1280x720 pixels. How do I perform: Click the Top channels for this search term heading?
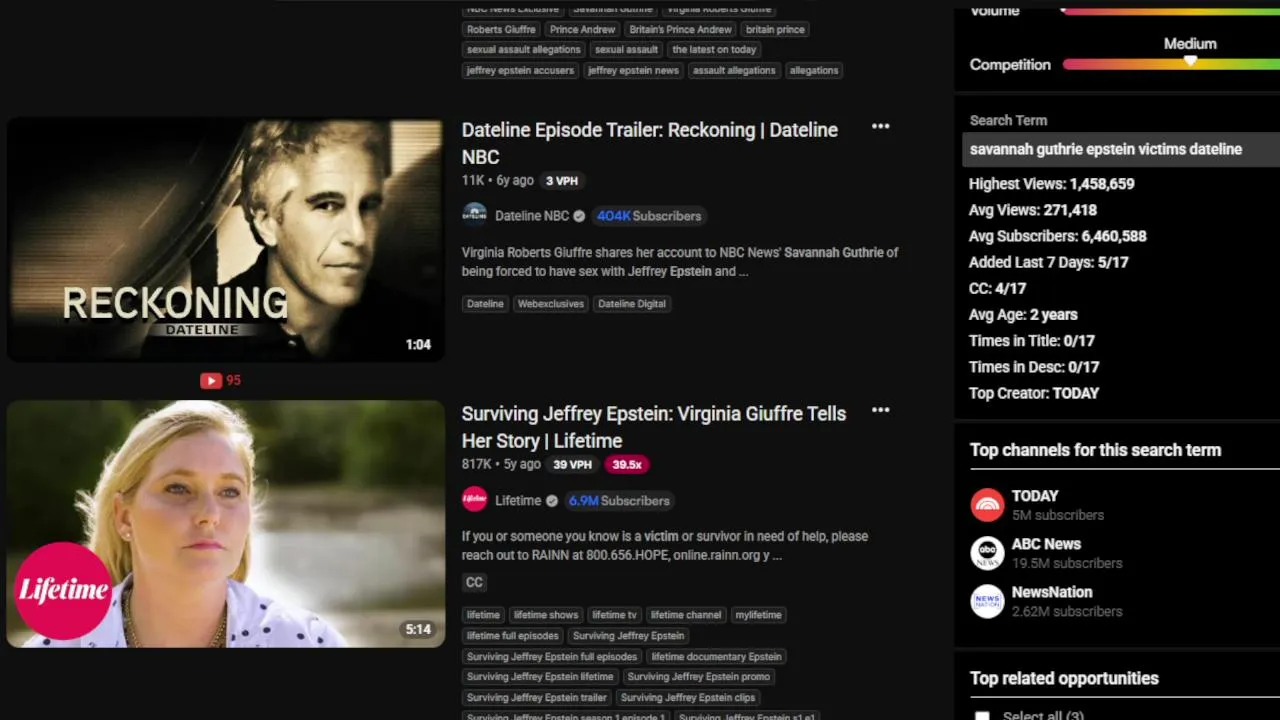pyautogui.click(x=1095, y=450)
